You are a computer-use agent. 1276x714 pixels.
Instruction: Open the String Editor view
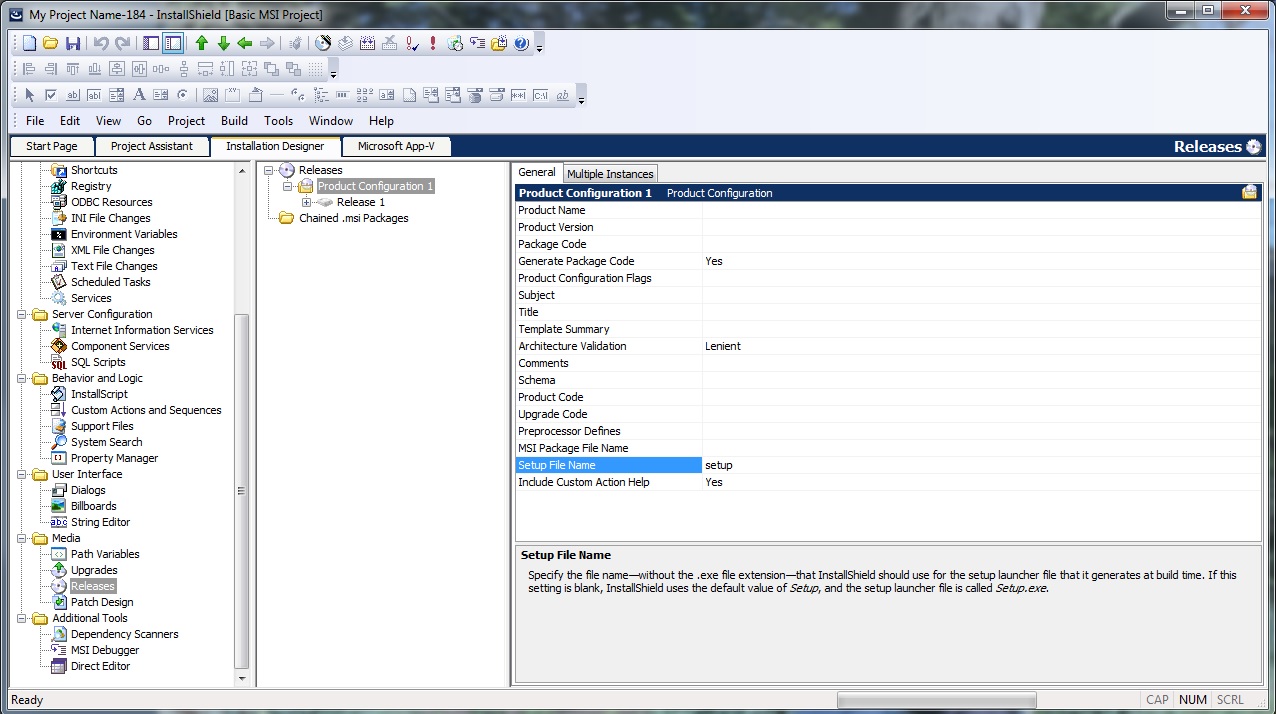point(100,522)
